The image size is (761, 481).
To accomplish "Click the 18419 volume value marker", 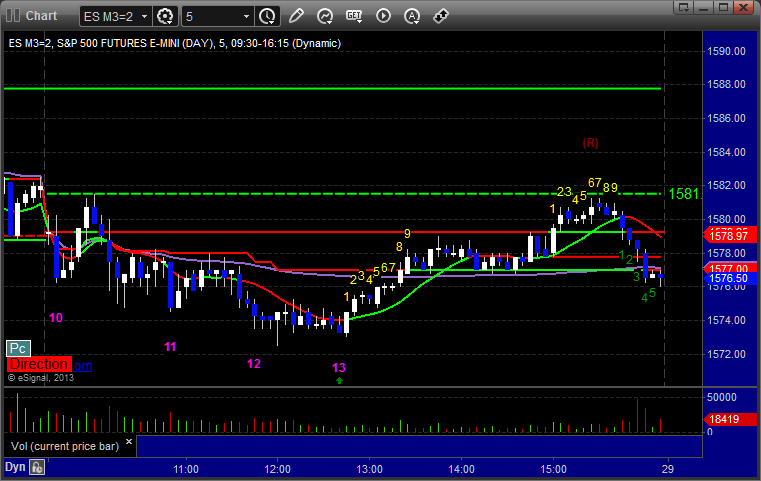I will click(729, 419).
